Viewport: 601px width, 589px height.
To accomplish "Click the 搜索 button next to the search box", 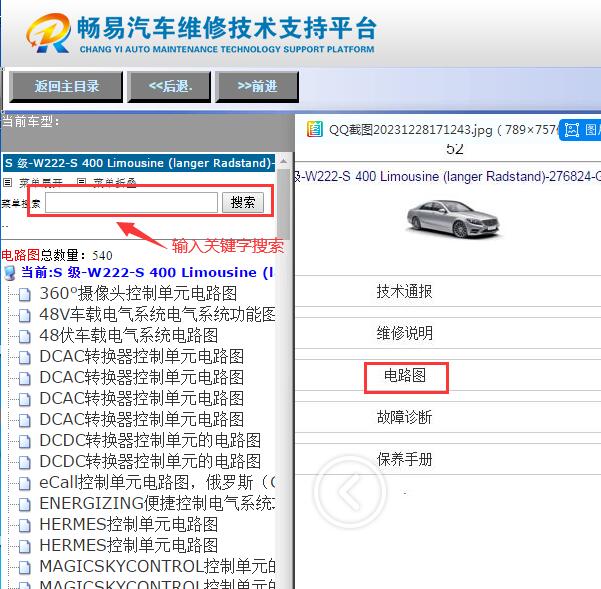I will point(243,202).
